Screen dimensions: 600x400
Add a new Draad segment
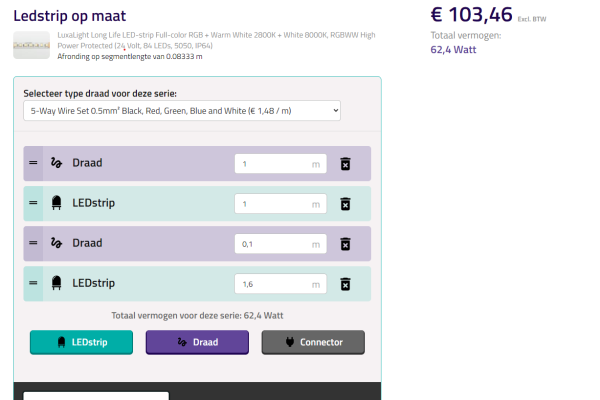pyautogui.click(x=197, y=342)
